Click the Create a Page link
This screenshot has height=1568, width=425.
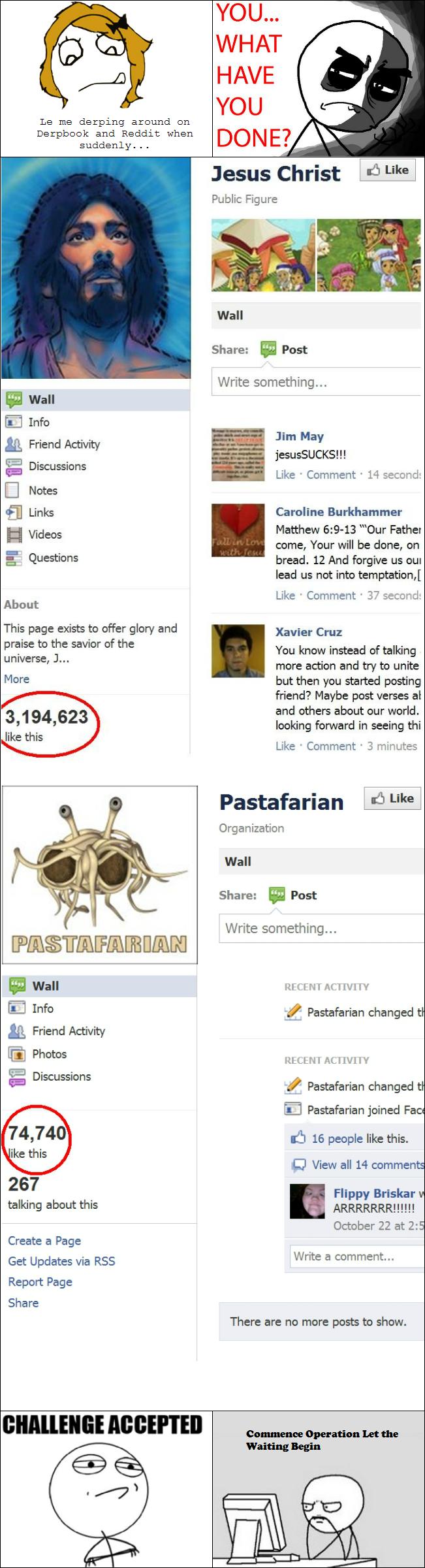click(44, 1241)
